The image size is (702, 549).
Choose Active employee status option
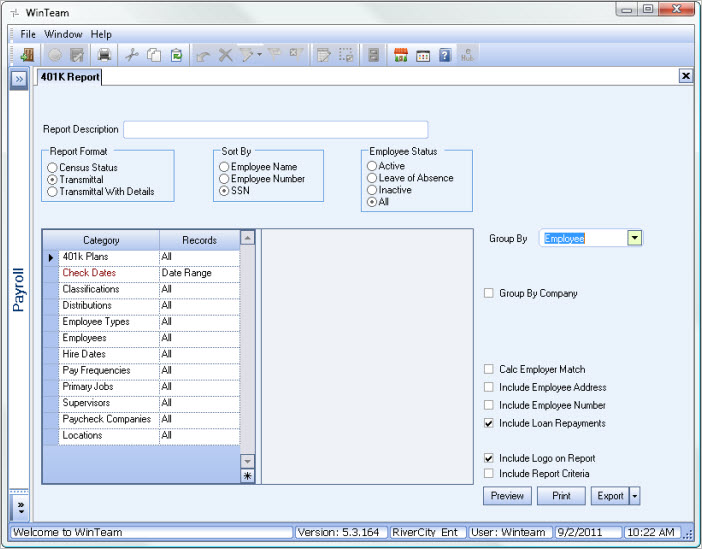coord(372,166)
